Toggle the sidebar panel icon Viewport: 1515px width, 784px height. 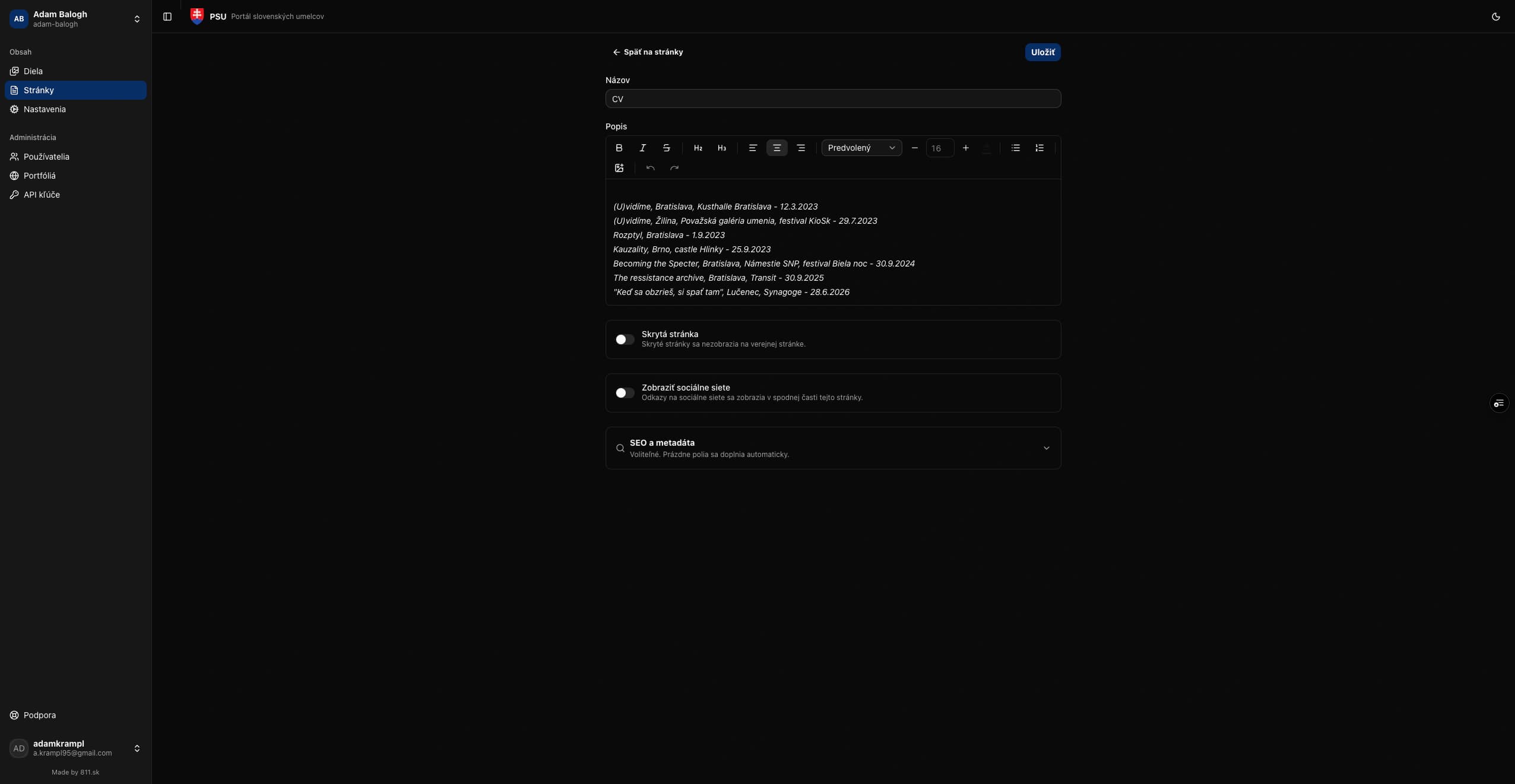pyautogui.click(x=167, y=17)
